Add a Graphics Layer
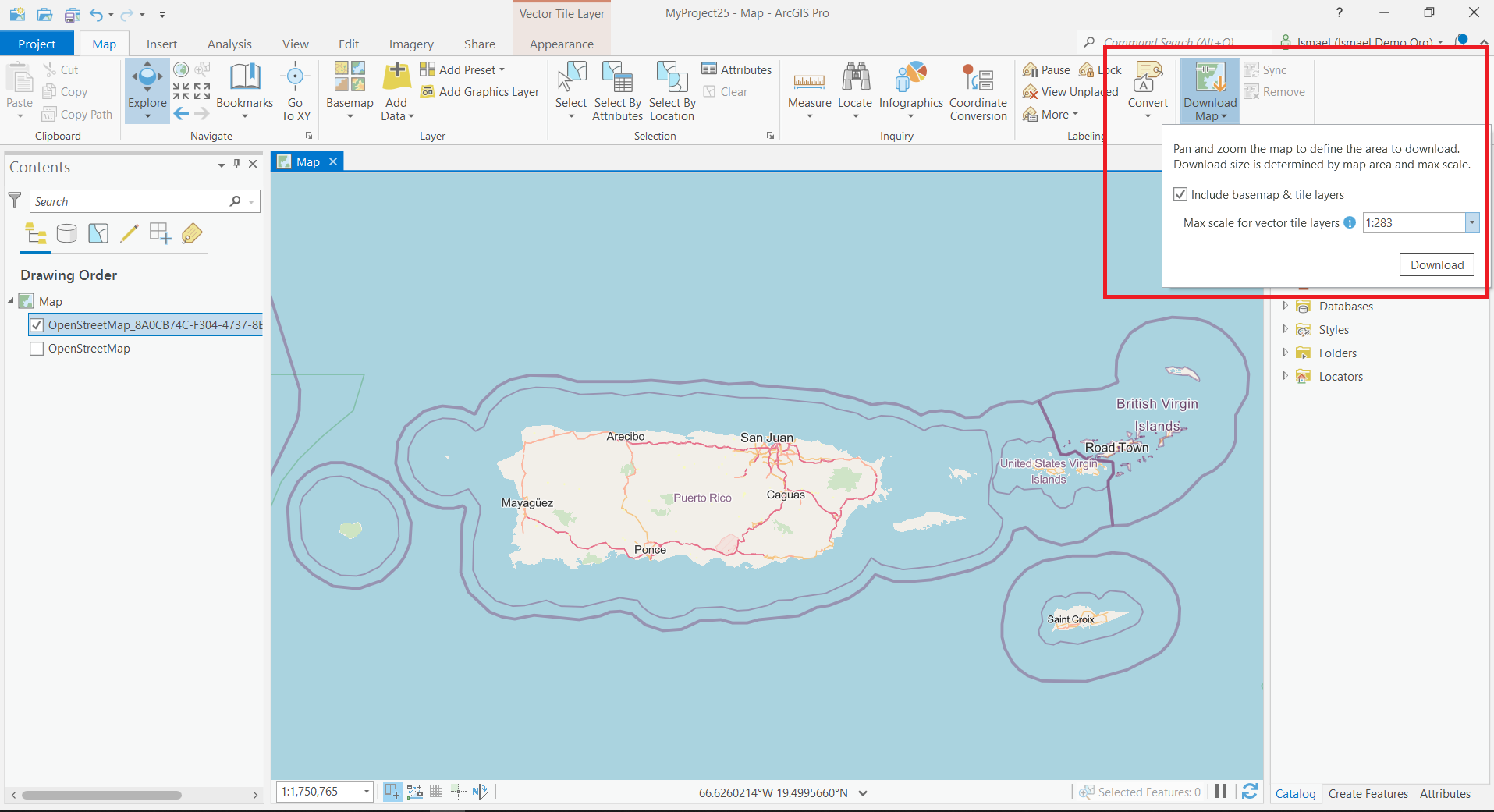 [480, 92]
